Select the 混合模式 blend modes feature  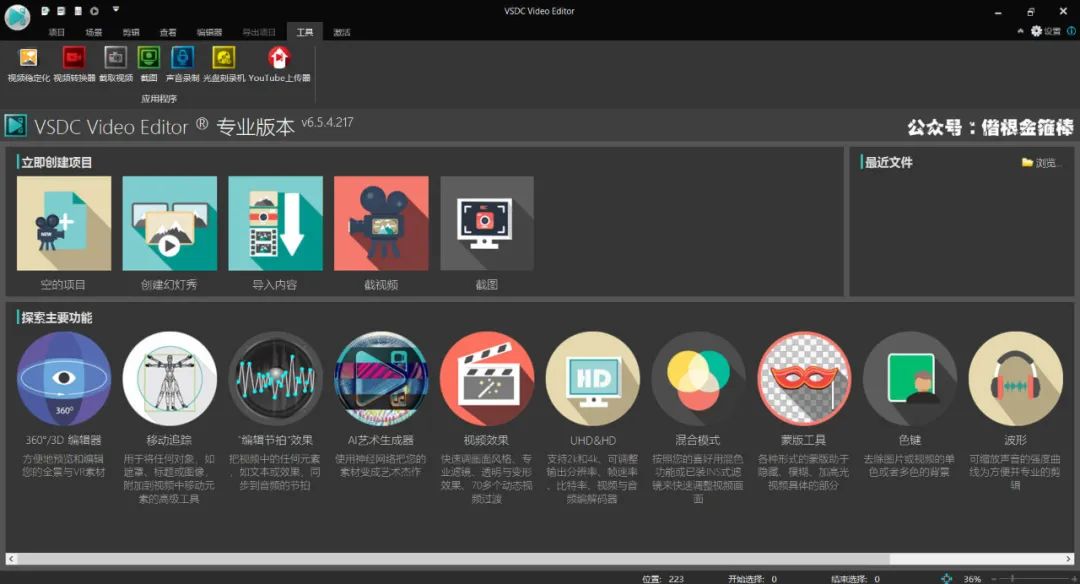(698, 378)
